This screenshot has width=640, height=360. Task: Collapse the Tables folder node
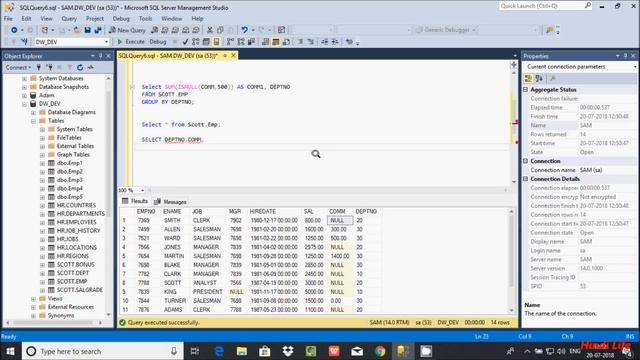(33, 121)
